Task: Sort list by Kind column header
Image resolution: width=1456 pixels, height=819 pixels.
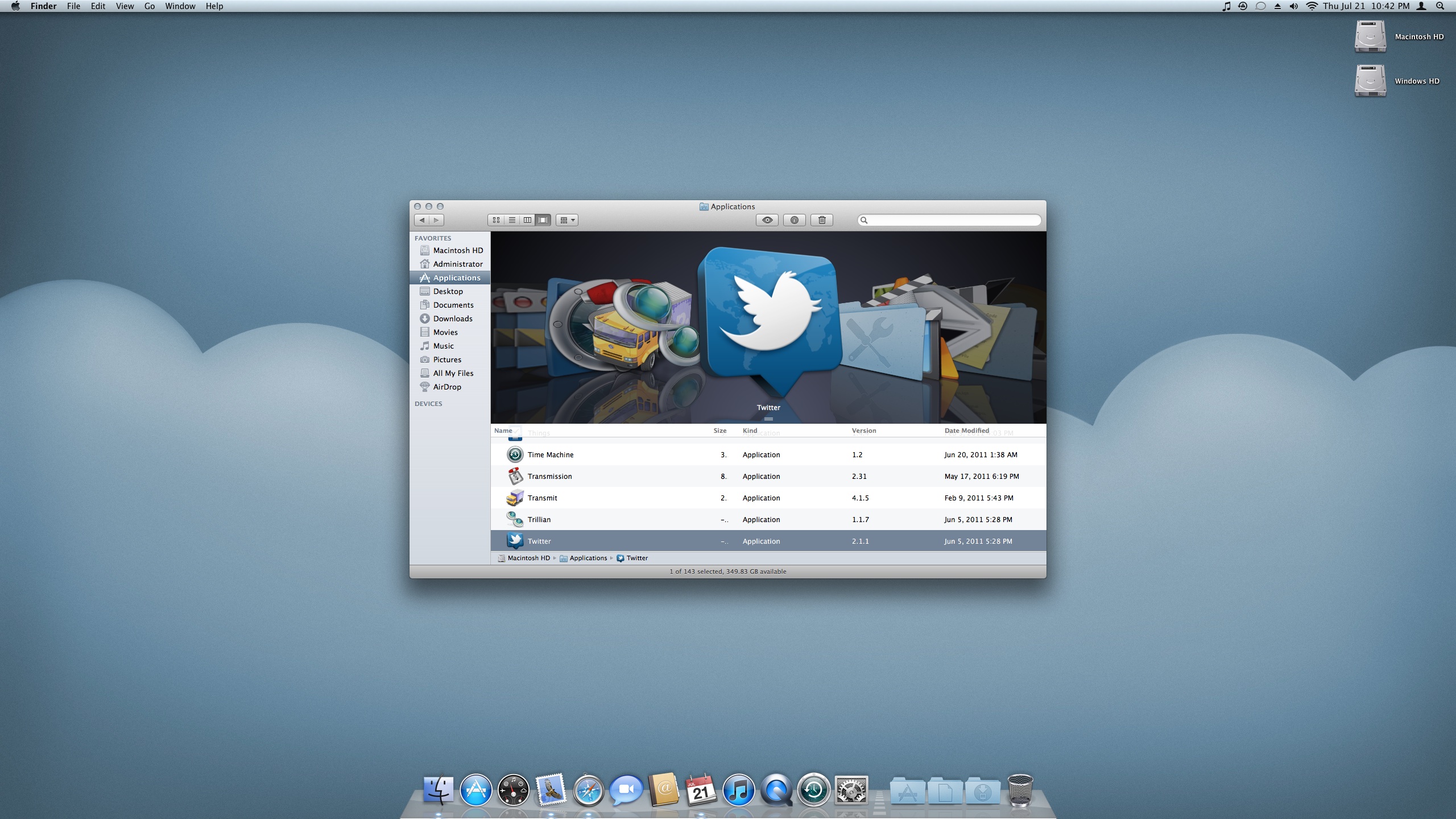Action: tap(750, 431)
